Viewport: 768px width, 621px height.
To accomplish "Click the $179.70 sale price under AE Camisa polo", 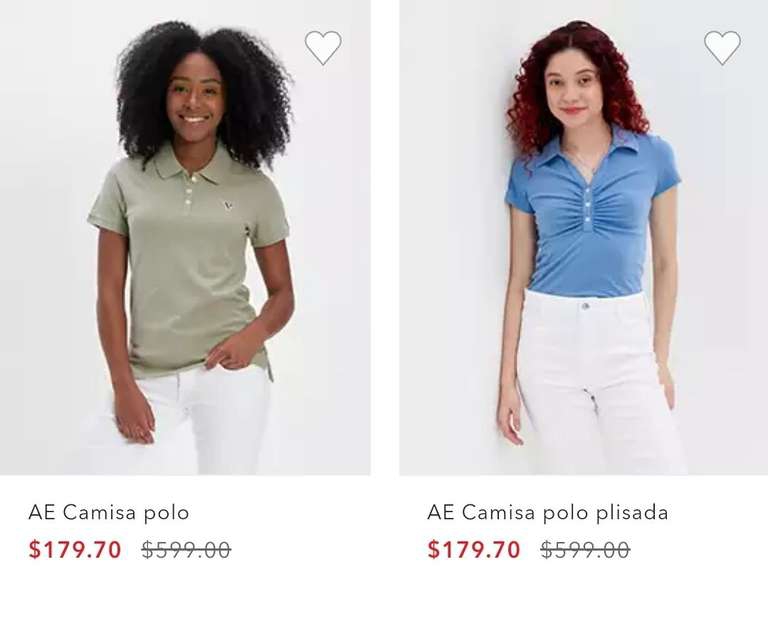I will [75, 549].
